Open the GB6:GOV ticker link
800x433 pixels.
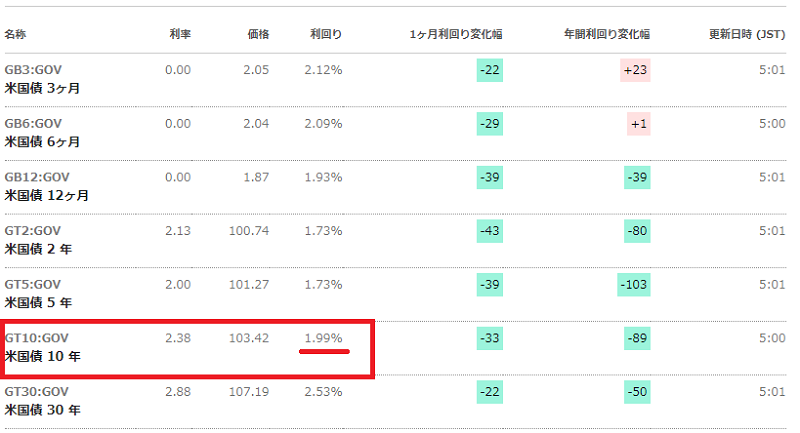(33, 123)
